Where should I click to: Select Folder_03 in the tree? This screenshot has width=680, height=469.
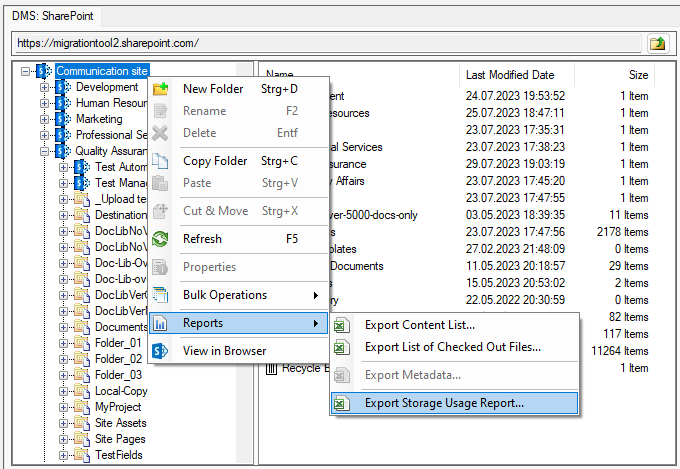(118, 375)
